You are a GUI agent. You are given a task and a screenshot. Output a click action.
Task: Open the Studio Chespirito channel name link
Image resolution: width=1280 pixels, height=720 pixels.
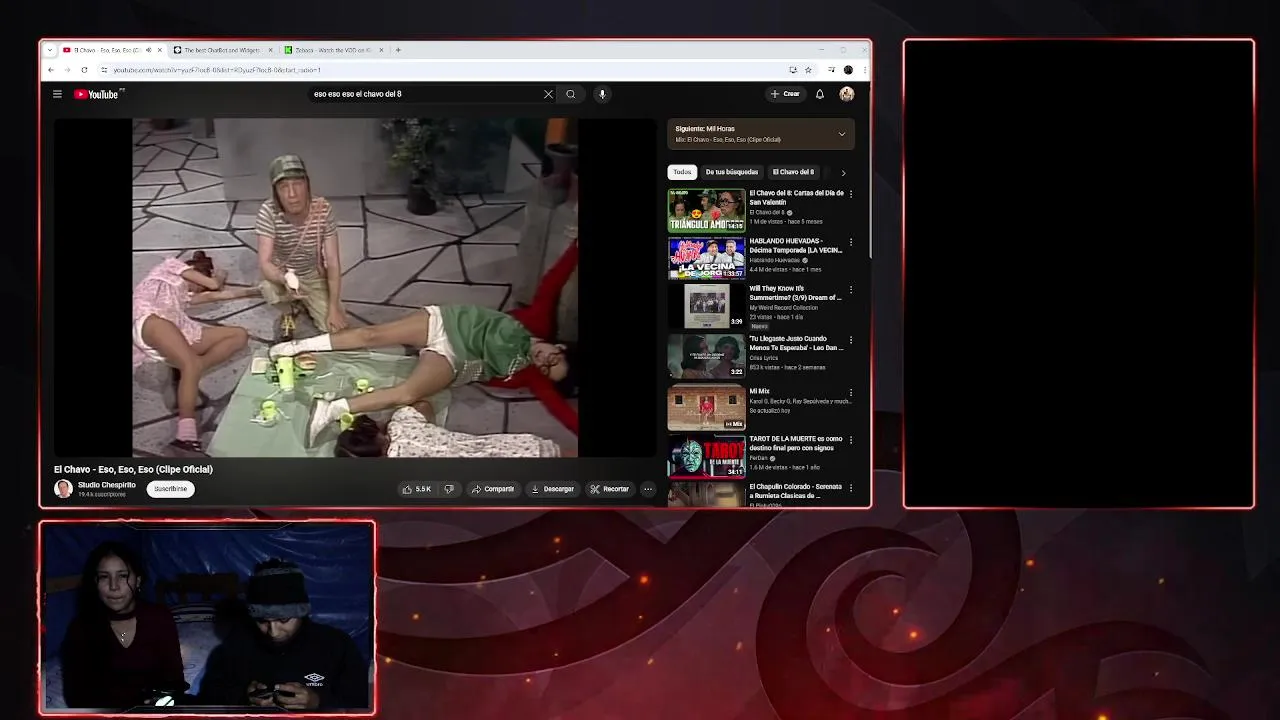(107, 485)
